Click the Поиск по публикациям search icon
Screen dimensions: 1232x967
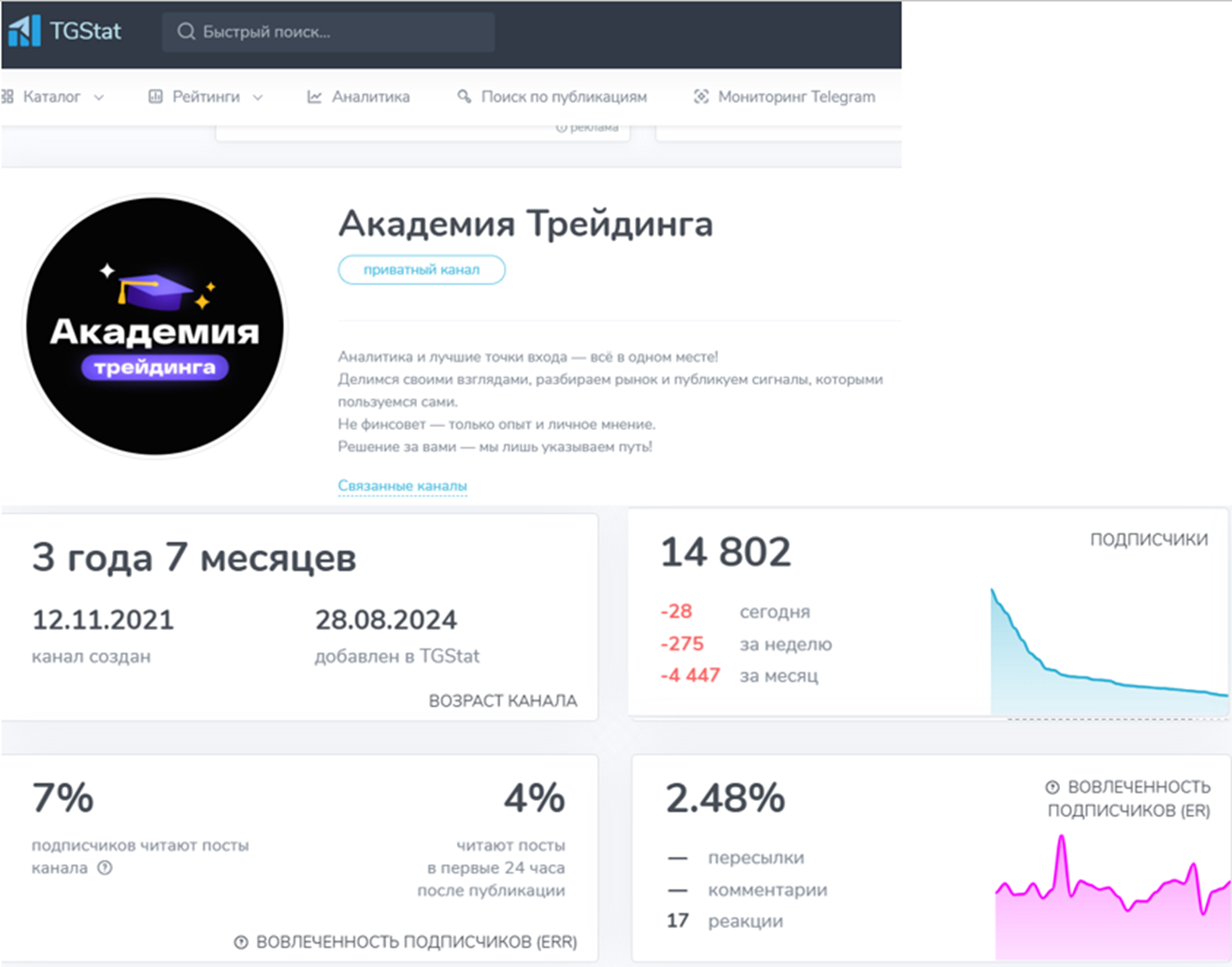(x=464, y=96)
